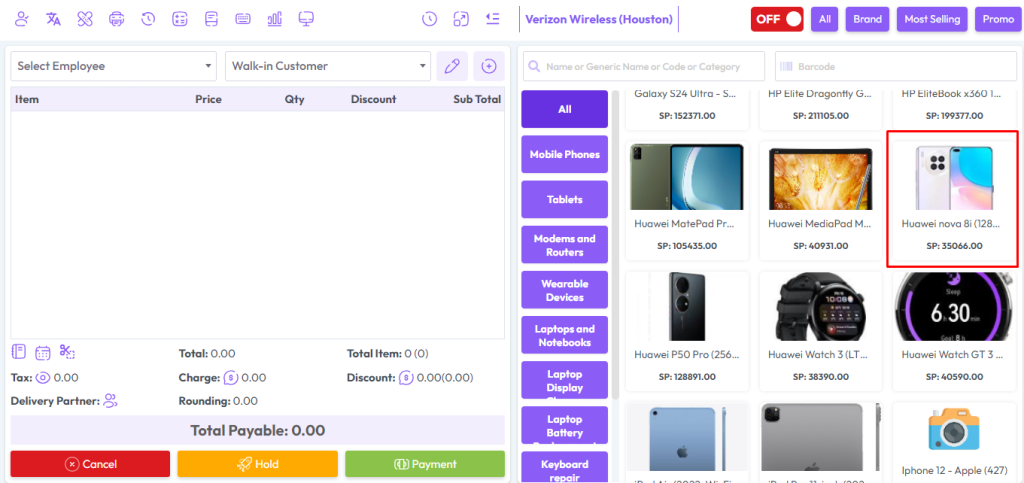Click the bandage icon in top toolbar

pos(85,19)
